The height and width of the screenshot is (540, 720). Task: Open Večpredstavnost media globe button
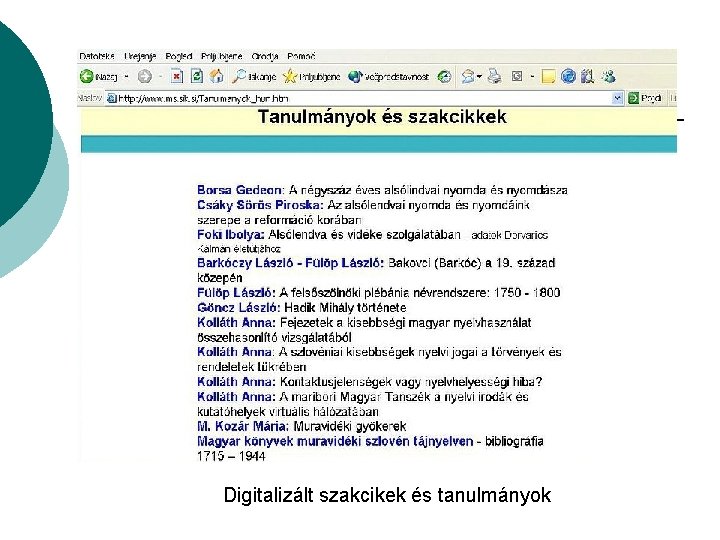coord(388,76)
